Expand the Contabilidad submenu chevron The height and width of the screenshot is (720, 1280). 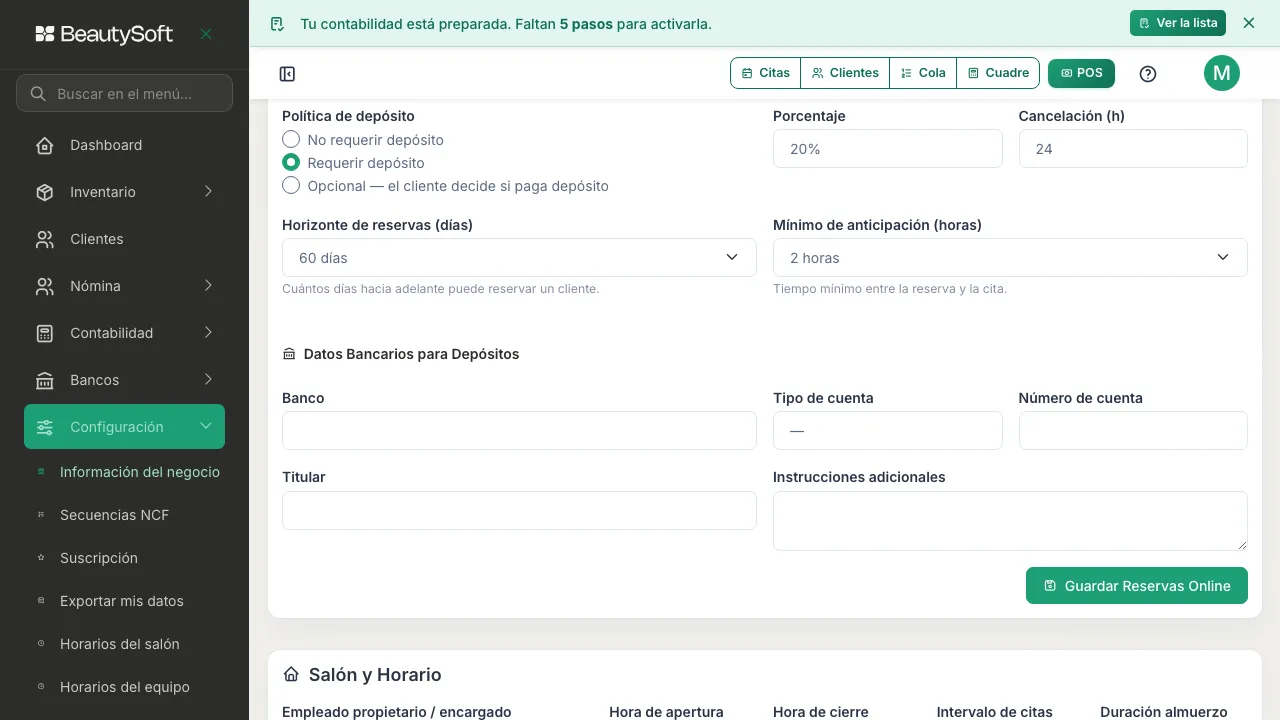[x=208, y=333]
